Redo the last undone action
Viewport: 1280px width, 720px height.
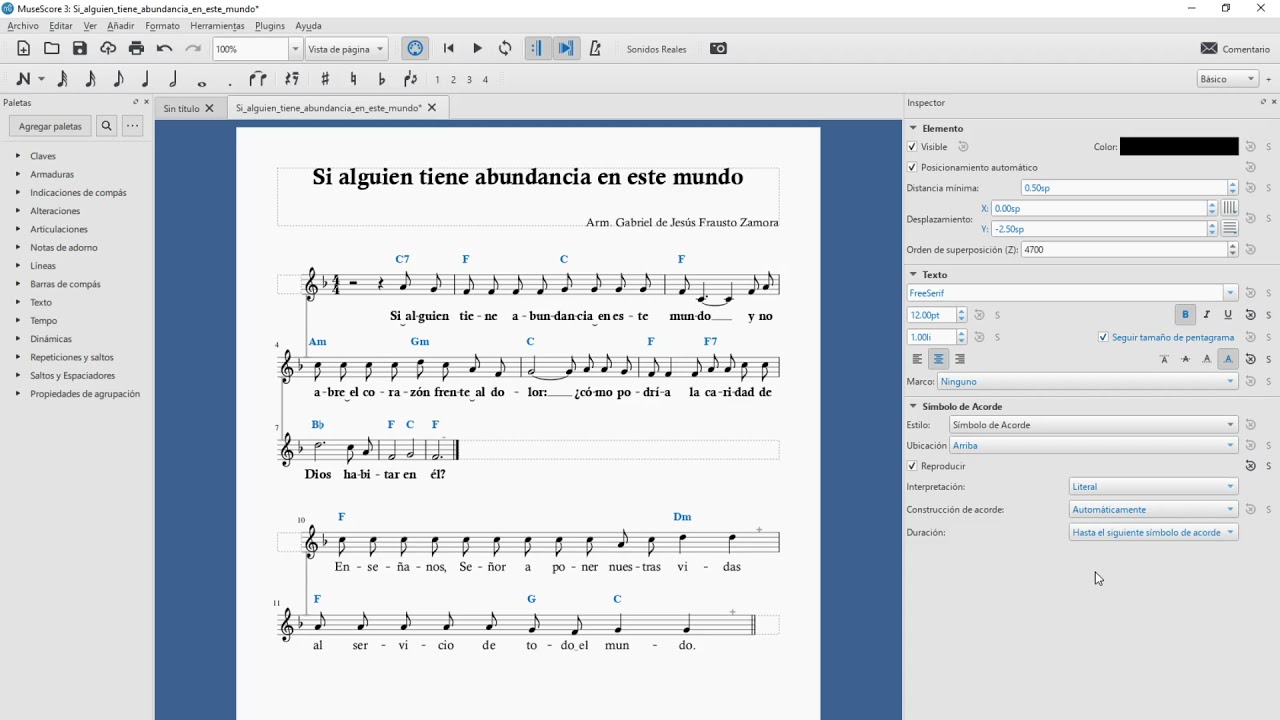[193, 48]
